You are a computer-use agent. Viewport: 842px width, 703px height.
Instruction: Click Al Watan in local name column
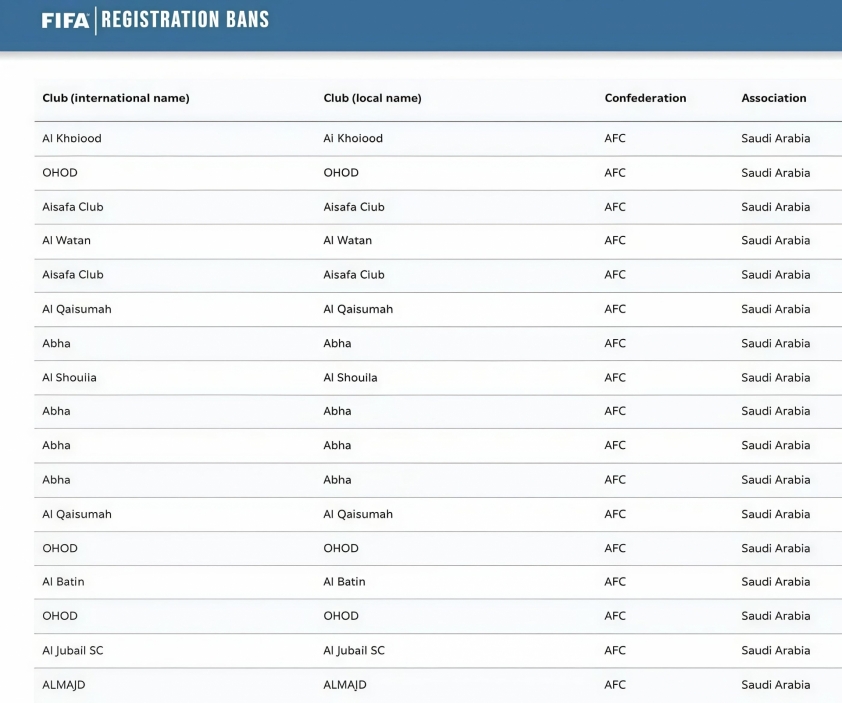[x=347, y=240]
